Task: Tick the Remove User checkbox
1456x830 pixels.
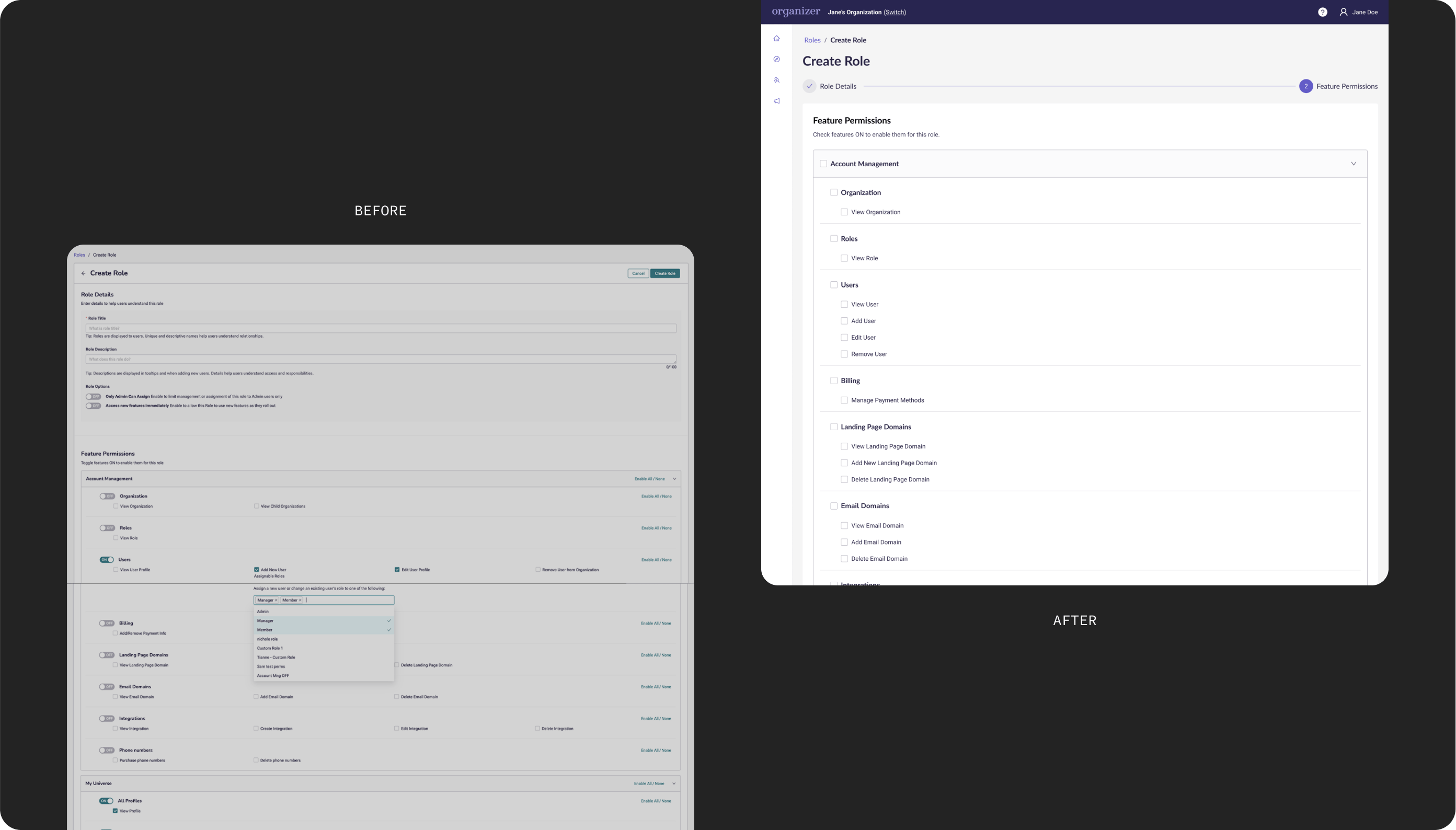Action: [844, 354]
